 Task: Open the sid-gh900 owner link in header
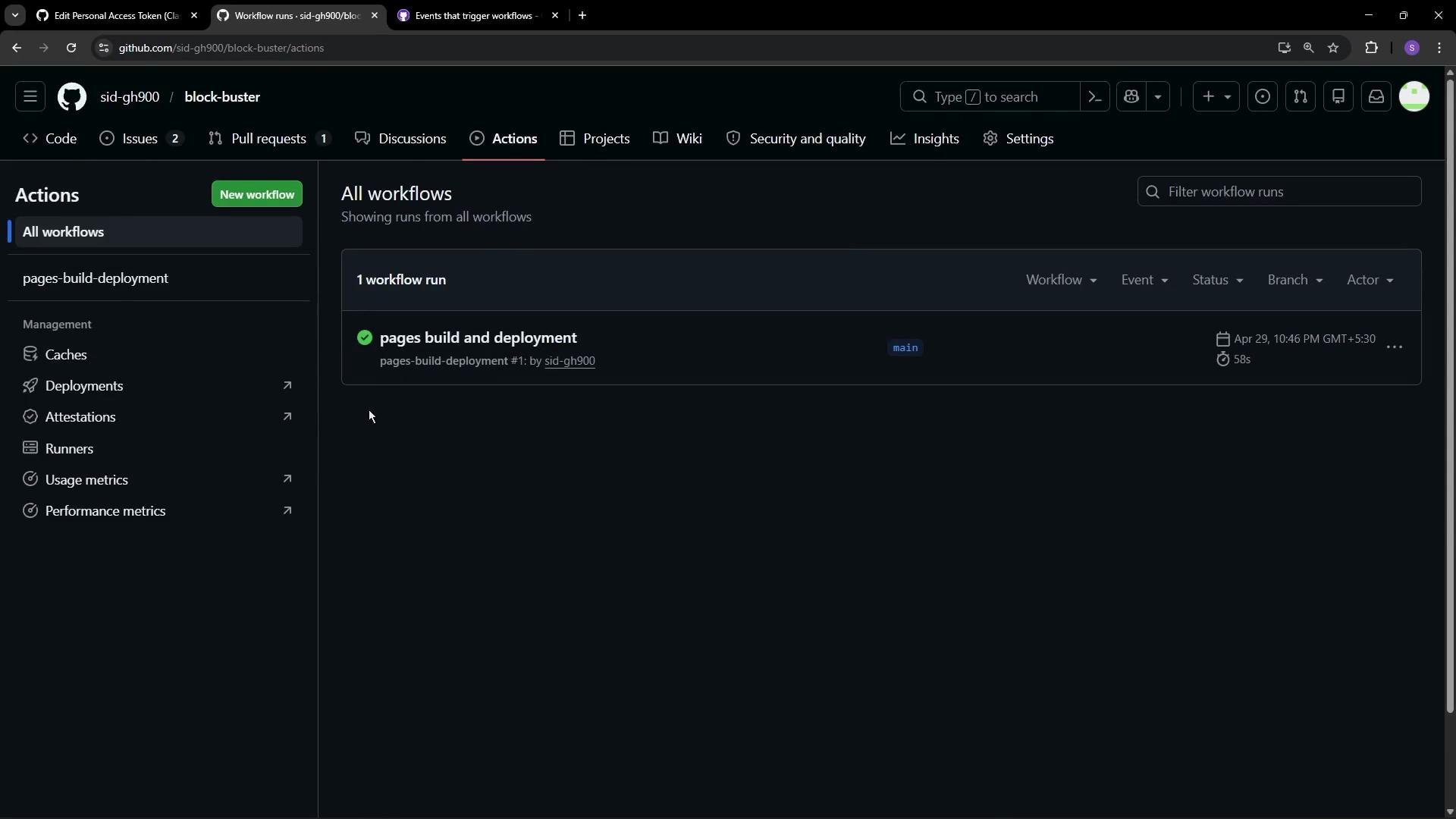(x=130, y=97)
